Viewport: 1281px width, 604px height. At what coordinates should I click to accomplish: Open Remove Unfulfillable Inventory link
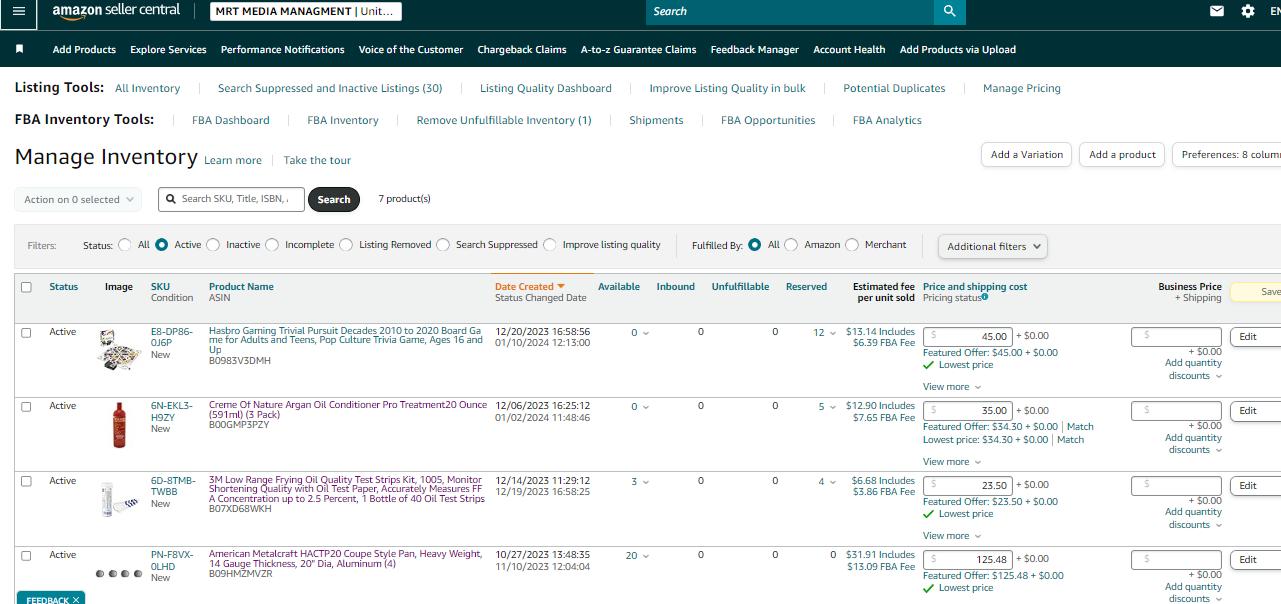coord(504,120)
